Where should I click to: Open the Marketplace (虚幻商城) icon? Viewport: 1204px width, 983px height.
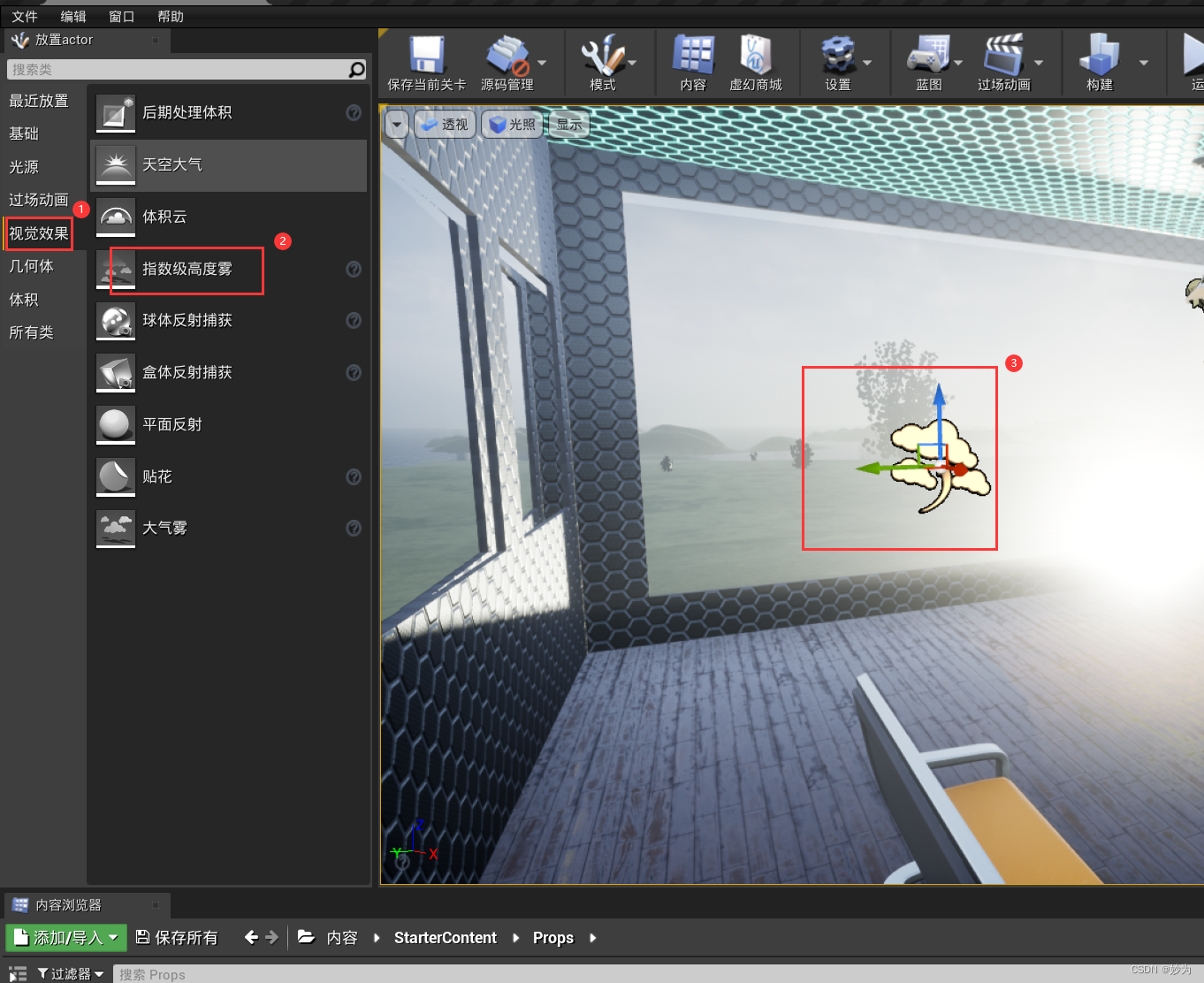[755, 55]
